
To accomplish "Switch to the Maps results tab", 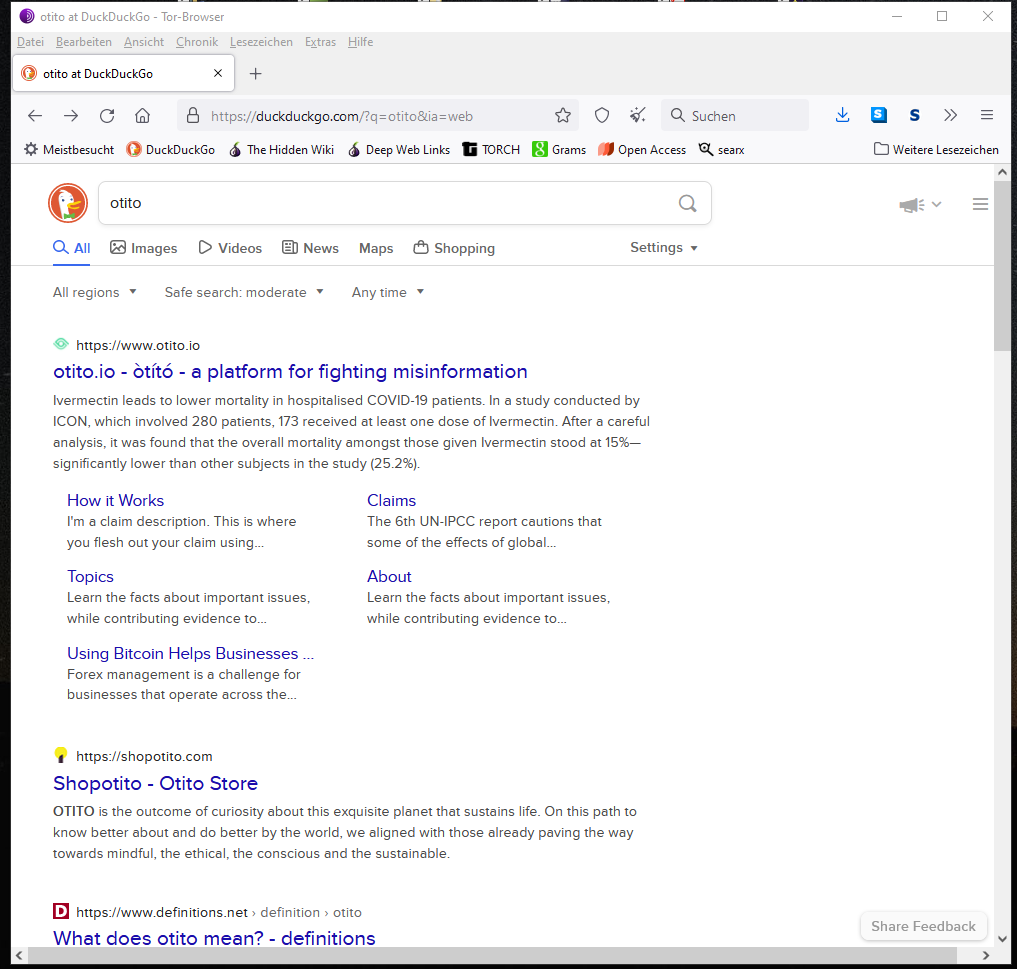I will tap(376, 248).
